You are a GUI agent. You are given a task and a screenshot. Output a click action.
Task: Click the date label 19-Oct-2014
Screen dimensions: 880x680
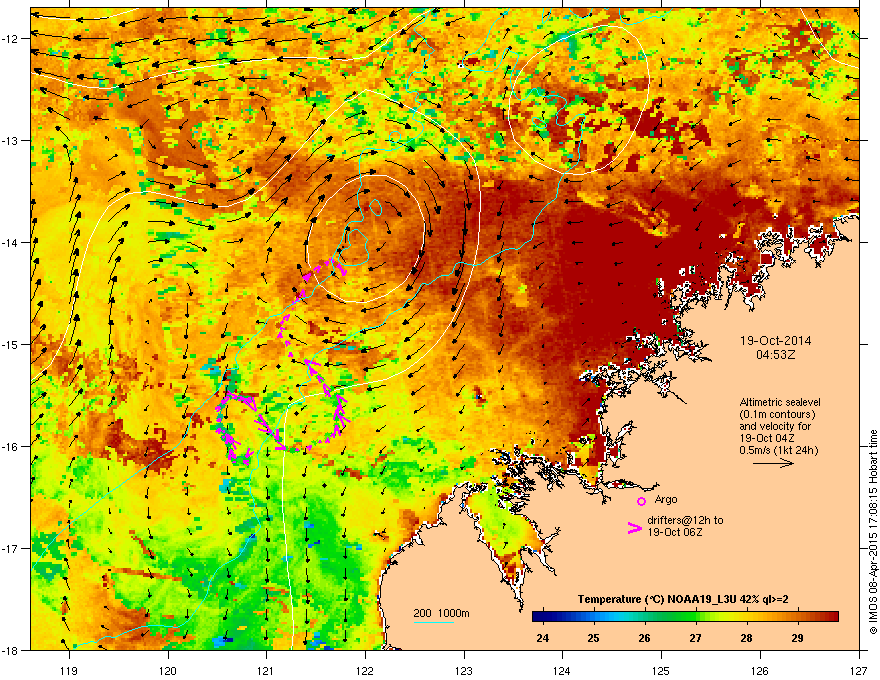[775, 341]
